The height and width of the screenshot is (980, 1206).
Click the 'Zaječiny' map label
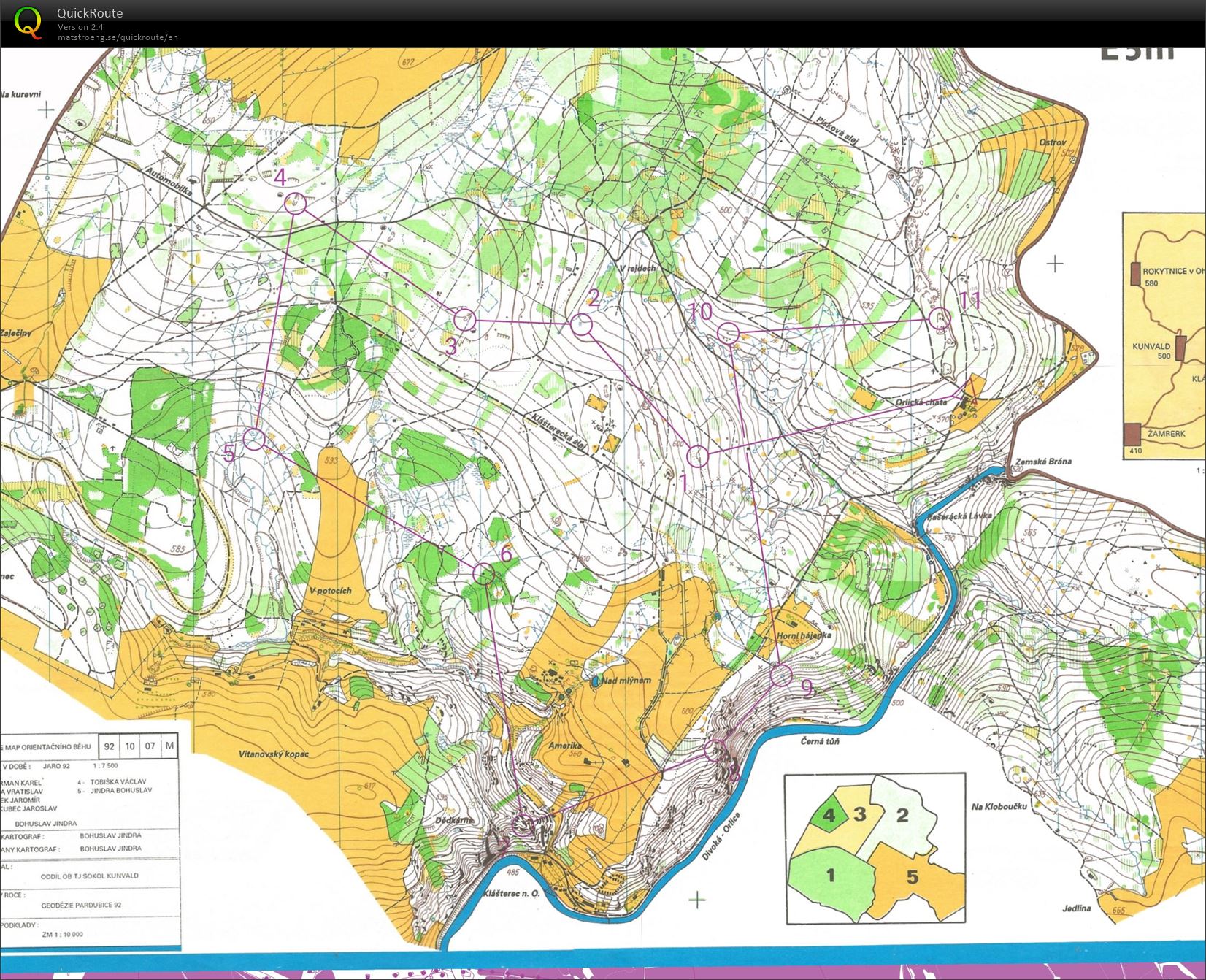point(16,333)
